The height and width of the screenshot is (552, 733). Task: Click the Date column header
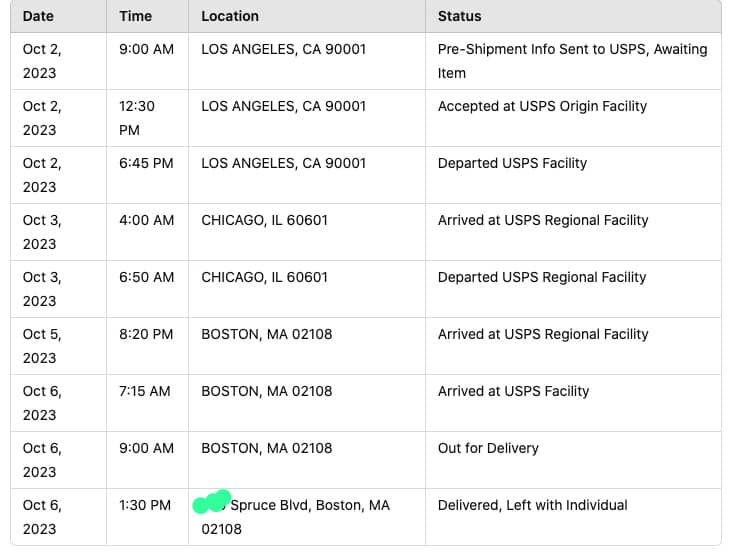click(38, 16)
